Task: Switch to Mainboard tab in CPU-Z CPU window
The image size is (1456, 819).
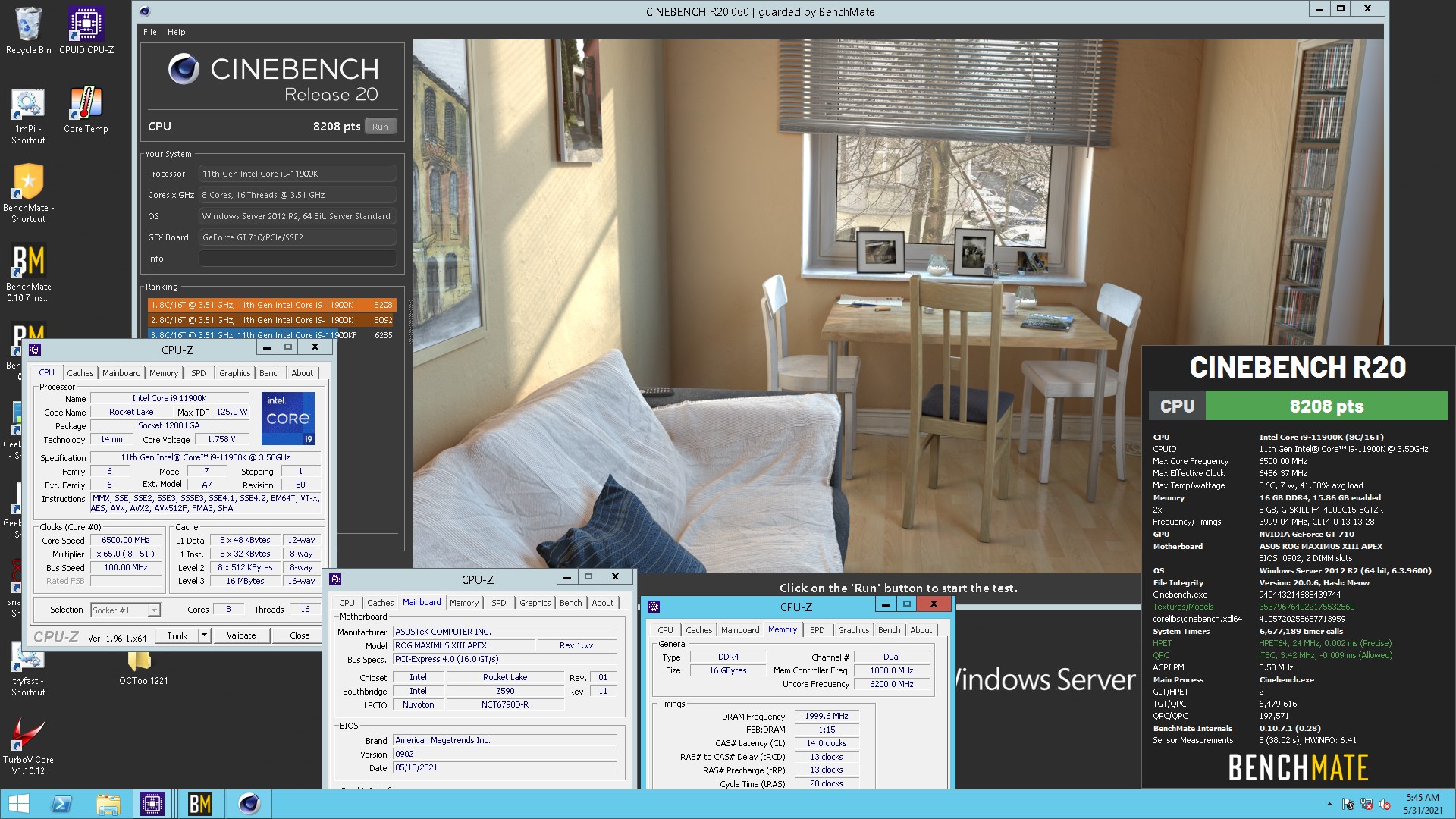Action: click(121, 373)
